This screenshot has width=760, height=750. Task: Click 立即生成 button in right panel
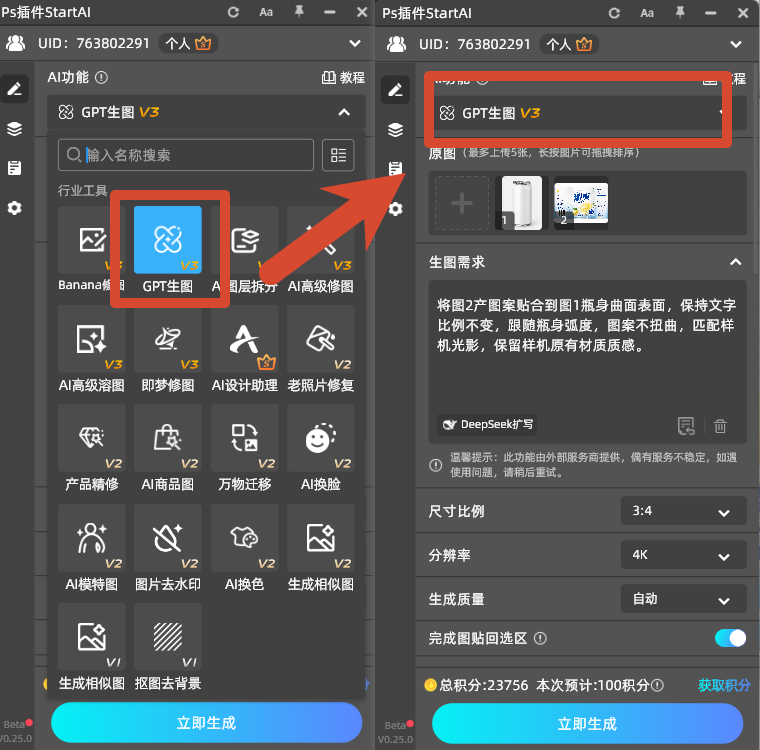coord(587,724)
